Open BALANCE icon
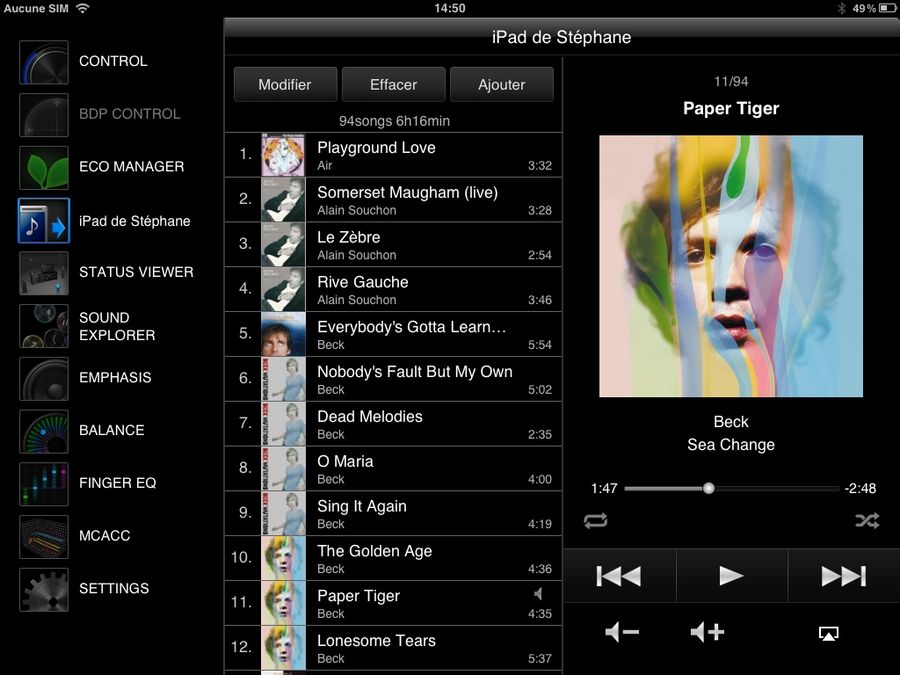The width and height of the screenshot is (900, 675). click(44, 432)
